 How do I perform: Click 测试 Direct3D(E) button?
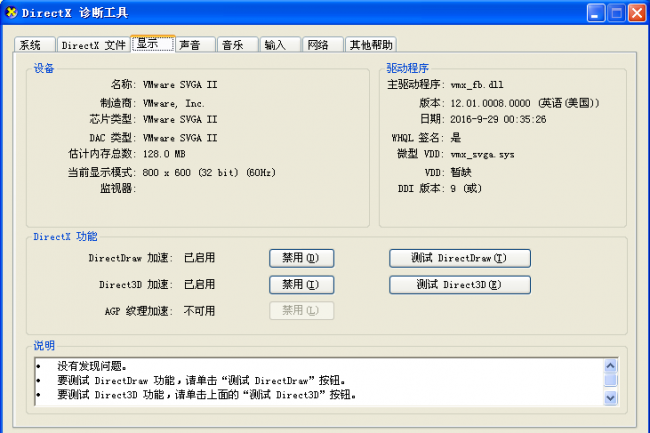(x=460, y=285)
